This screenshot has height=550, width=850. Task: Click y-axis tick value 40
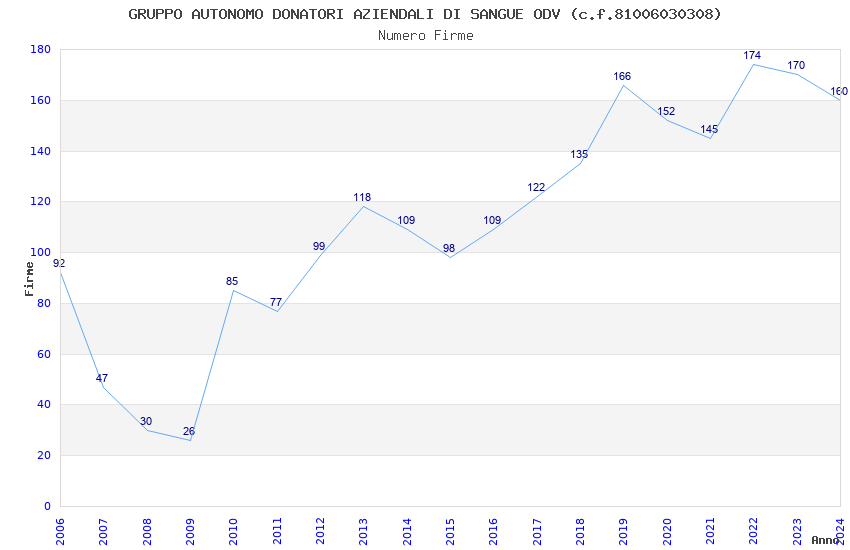click(x=44, y=404)
